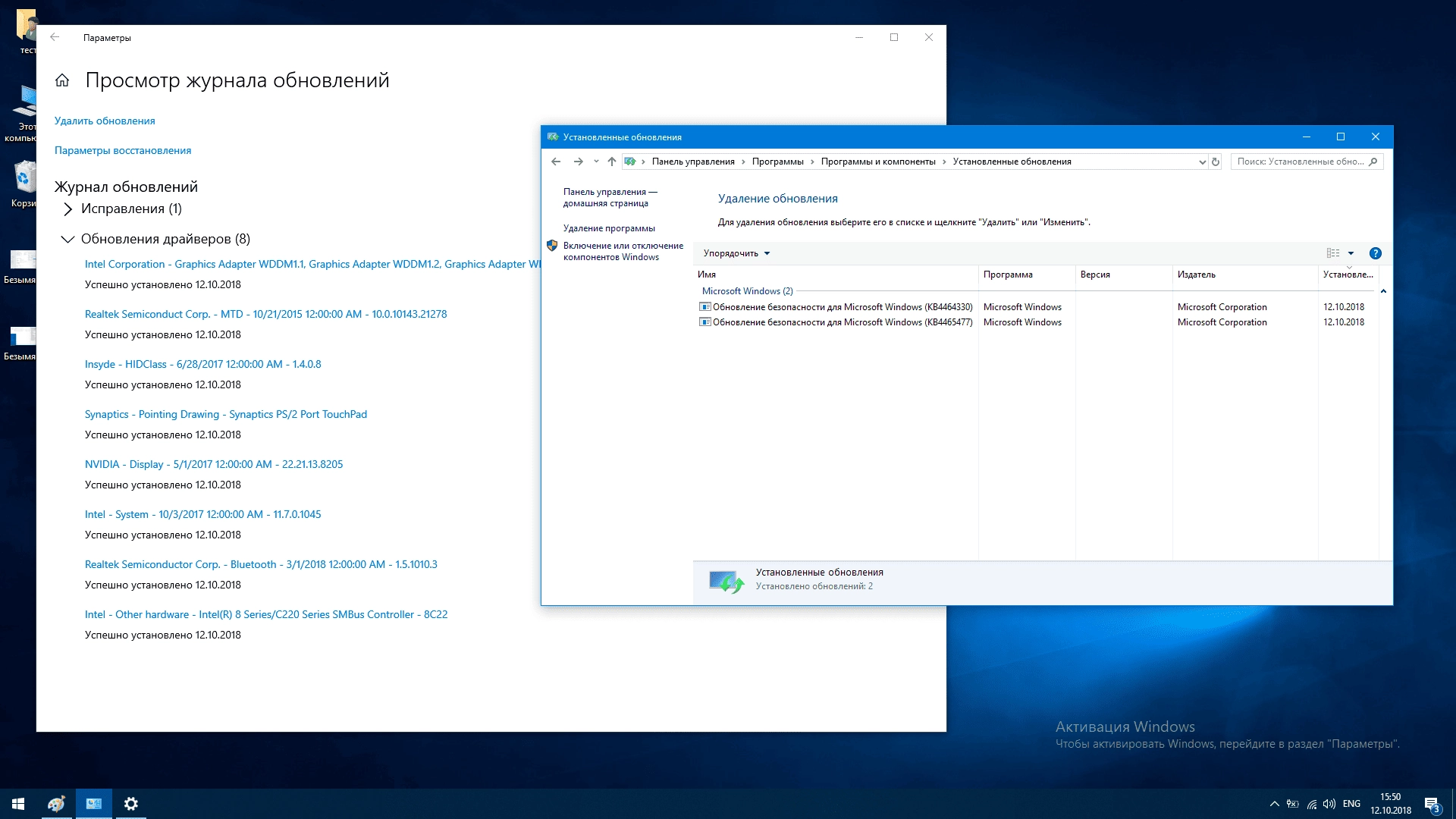Open the taskbar clock 15:50 calendar
This screenshot has width=1456, height=819.
coord(1391,804)
